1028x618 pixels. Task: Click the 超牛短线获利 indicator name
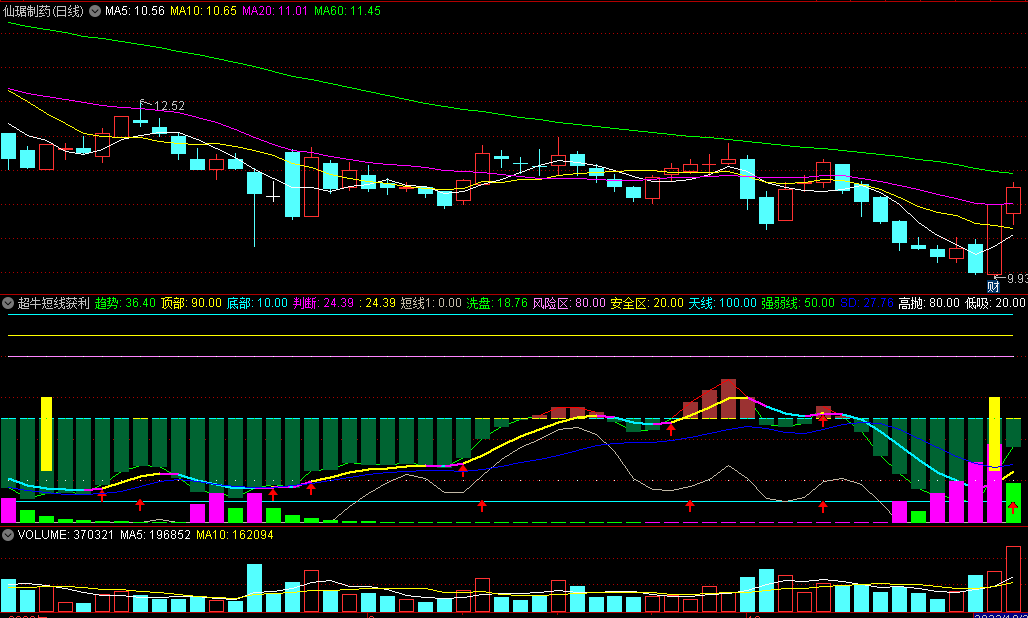click(x=54, y=303)
